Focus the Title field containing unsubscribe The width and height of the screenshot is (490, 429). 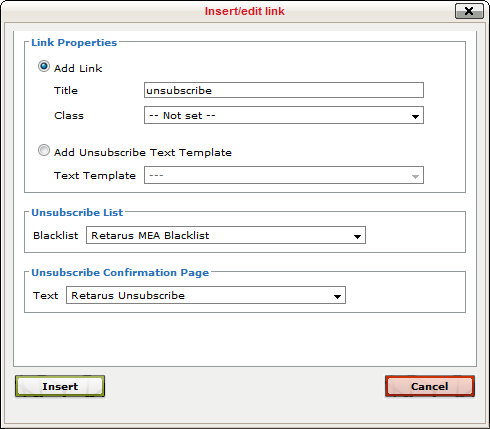click(284, 90)
